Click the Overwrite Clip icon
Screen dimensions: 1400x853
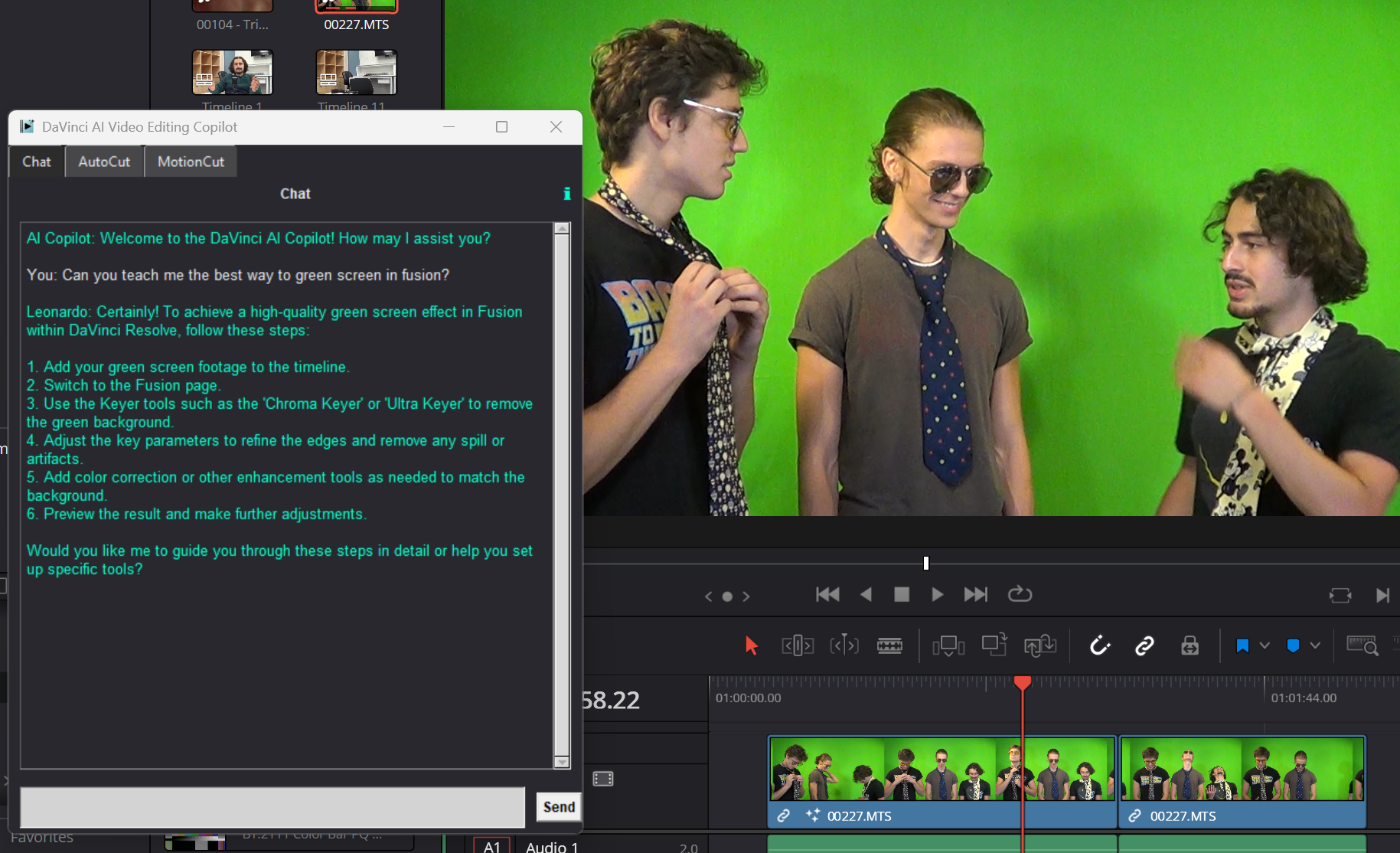point(994,645)
